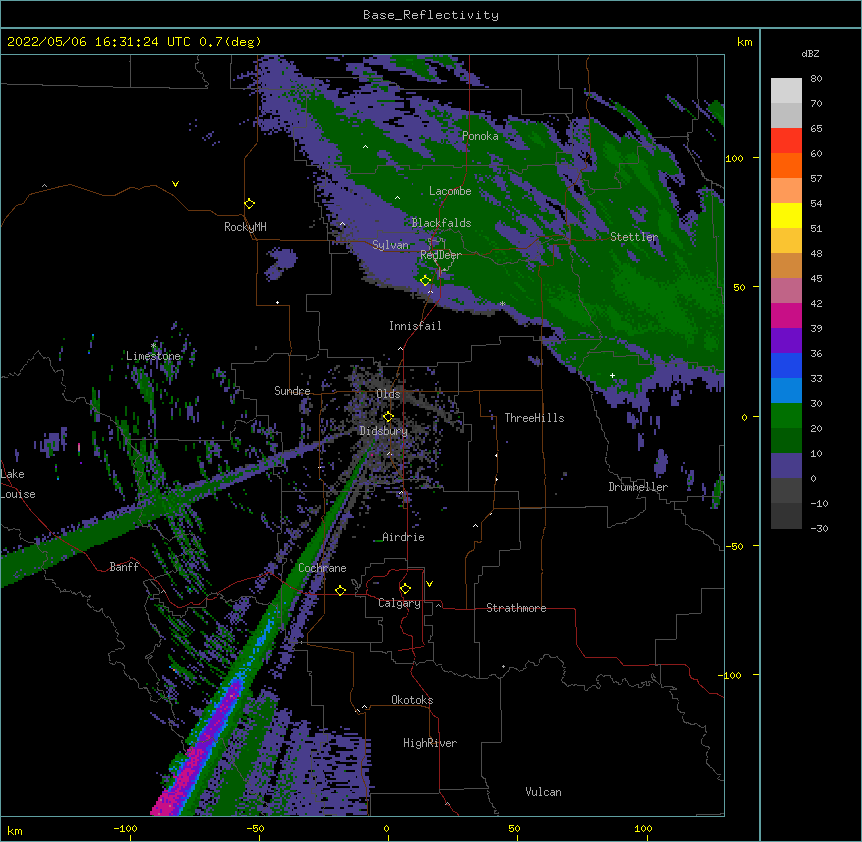Select the slate purple 10-0 dBZ legend swatch
The height and width of the screenshot is (842, 862).
coord(786,466)
